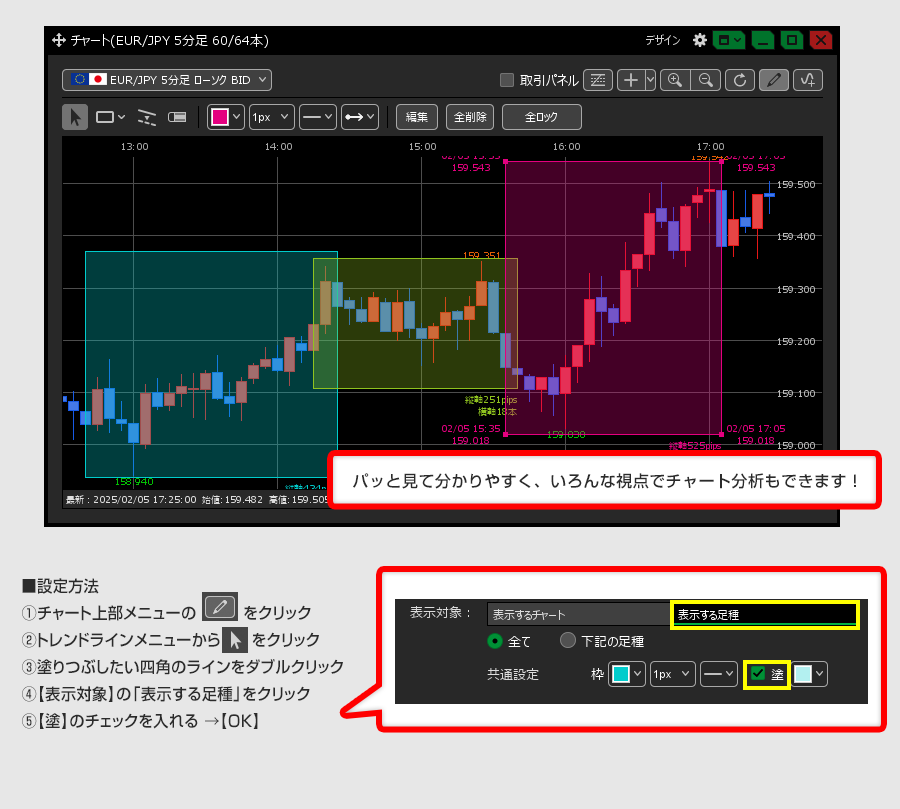Zoom in the chart with magnifier plus
Screen dimensions: 900x809
tap(675, 80)
